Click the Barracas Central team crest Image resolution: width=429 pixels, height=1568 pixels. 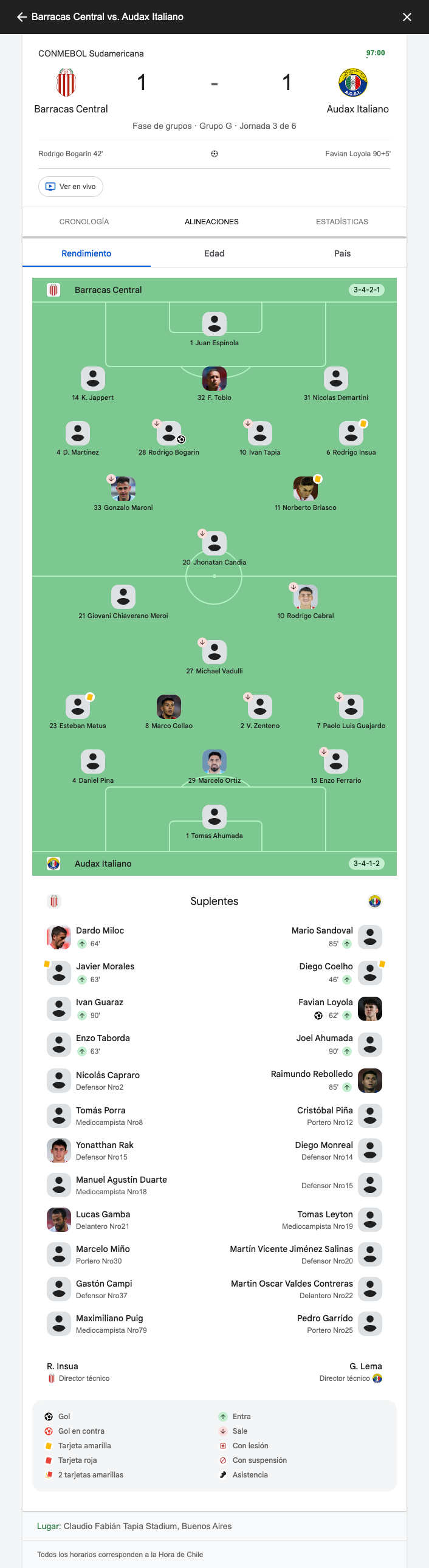[x=66, y=83]
